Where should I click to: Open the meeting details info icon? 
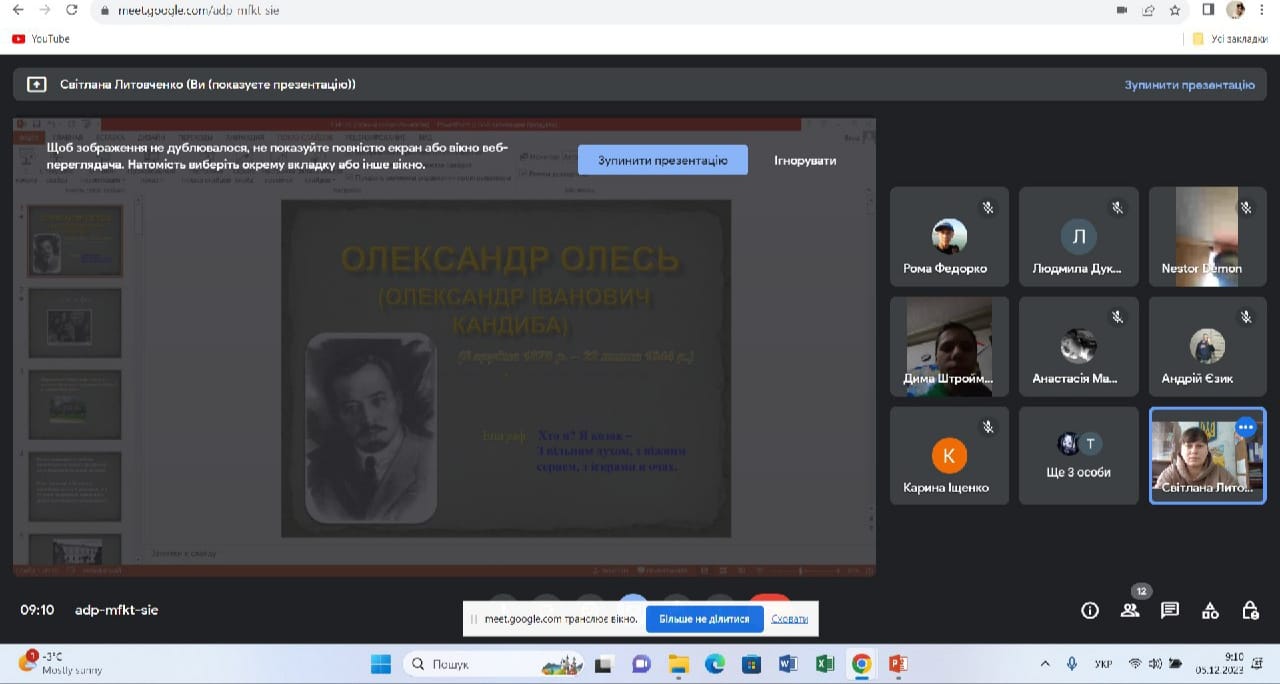(1090, 611)
